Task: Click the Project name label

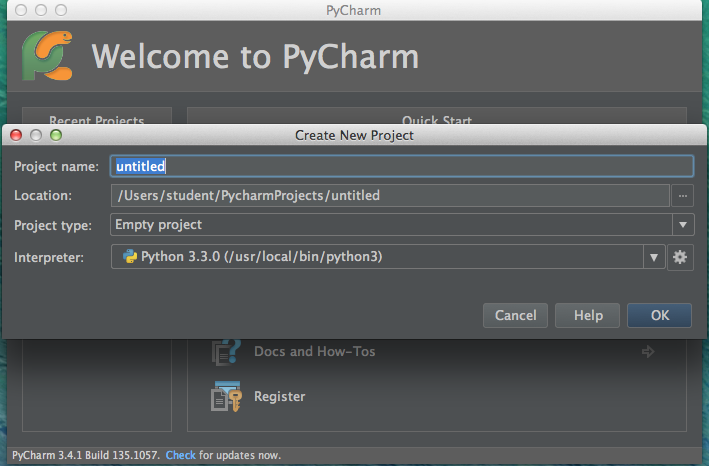Action: [x=57, y=167]
